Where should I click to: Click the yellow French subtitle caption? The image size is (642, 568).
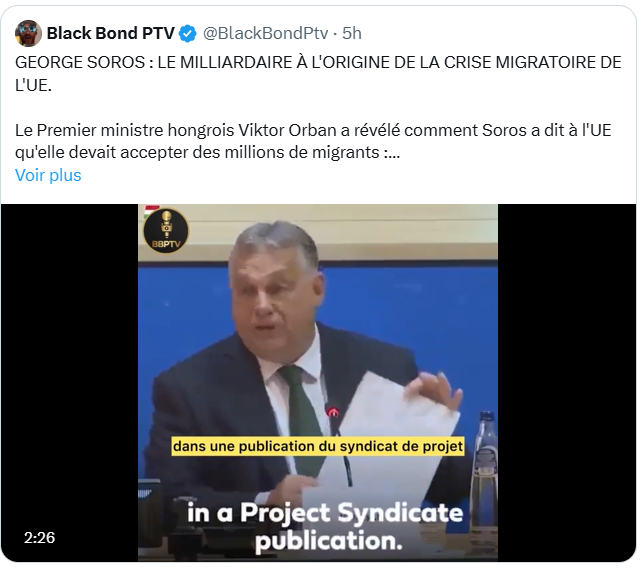point(318,446)
